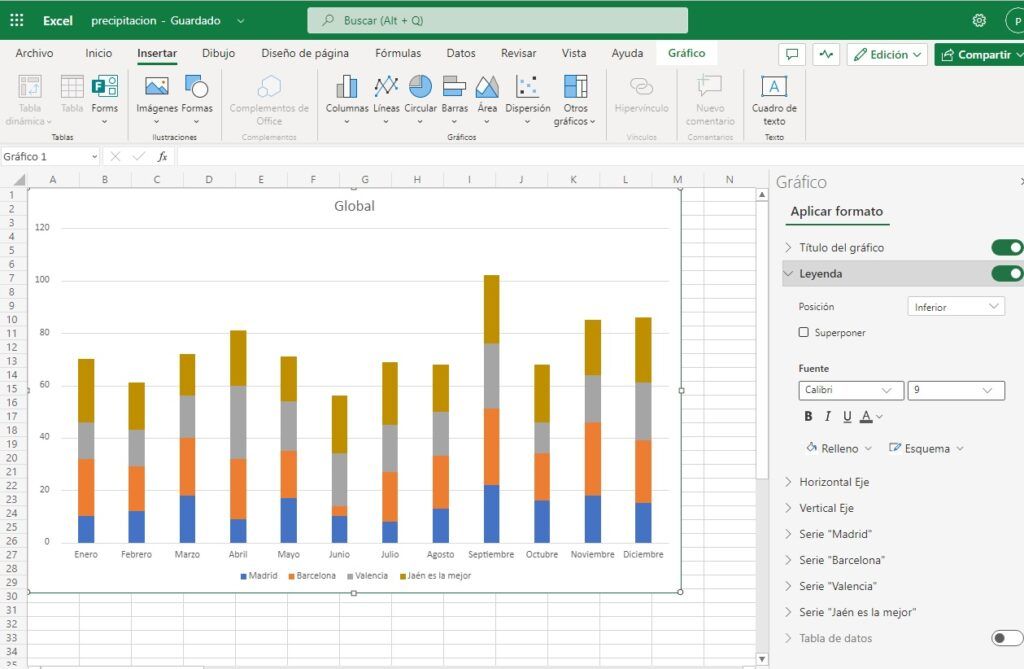Open the Posición dropdown showing Inferior
Screen dimensions: 1024x669
[x=956, y=306]
